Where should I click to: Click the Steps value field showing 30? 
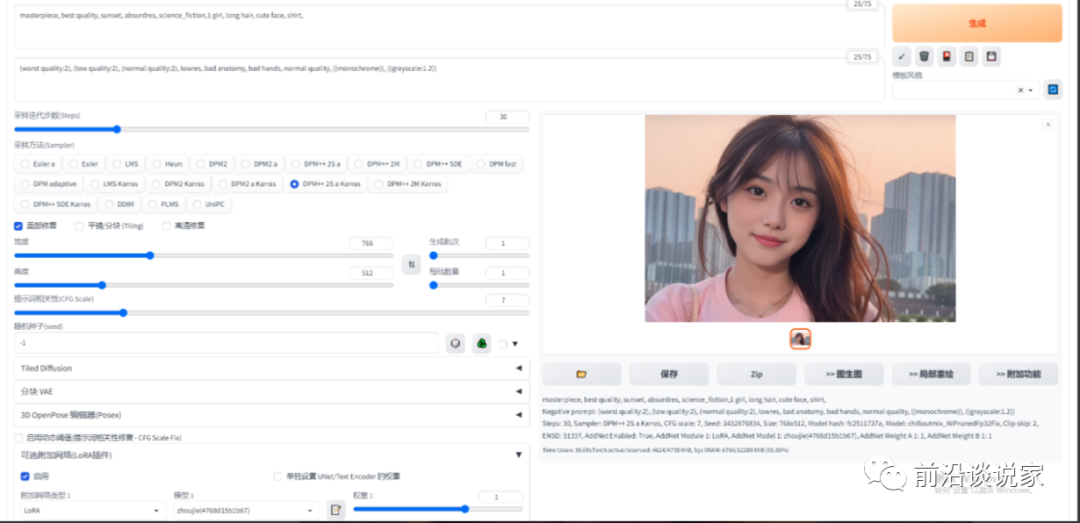507,117
